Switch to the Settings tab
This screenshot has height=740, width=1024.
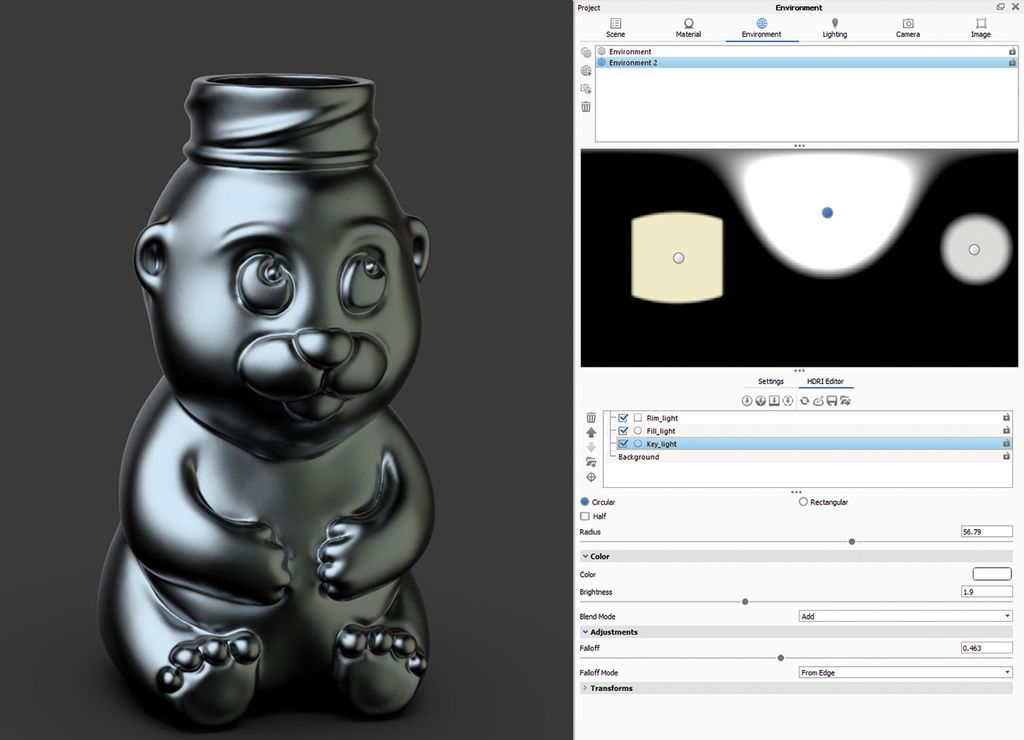point(770,381)
